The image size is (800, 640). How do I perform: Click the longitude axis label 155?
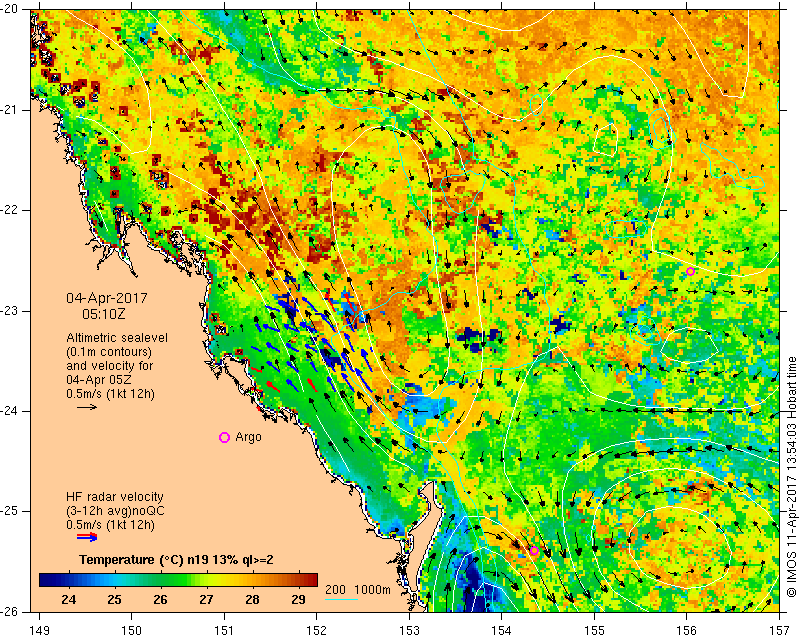(x=595, y=630)
